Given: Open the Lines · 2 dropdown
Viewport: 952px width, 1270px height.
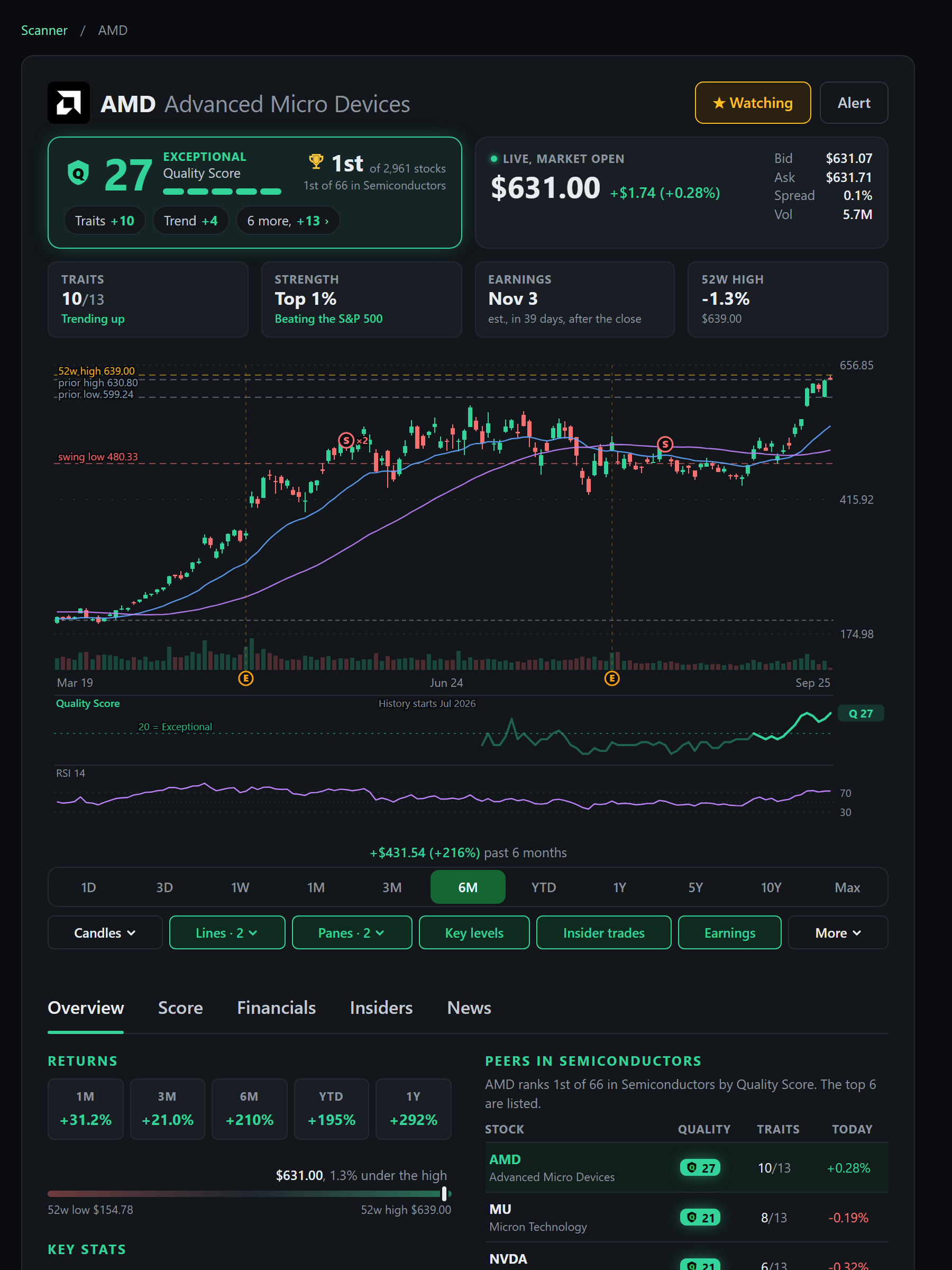Looking at the screenshot, I should coord(227,932).
